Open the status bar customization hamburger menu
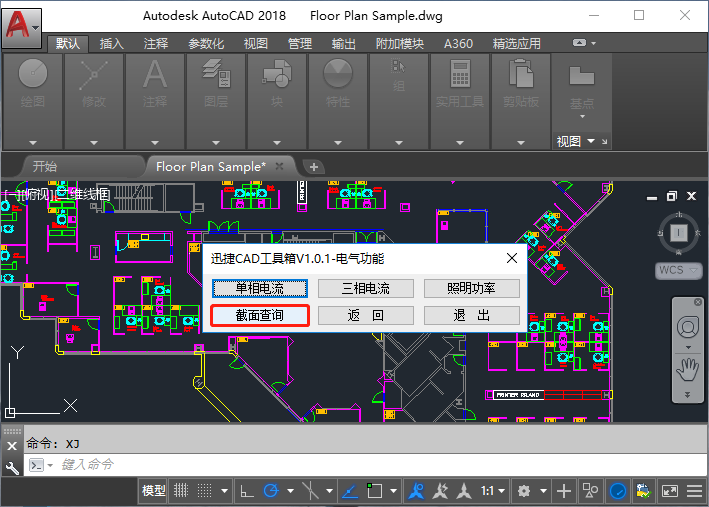 (695, 491)
